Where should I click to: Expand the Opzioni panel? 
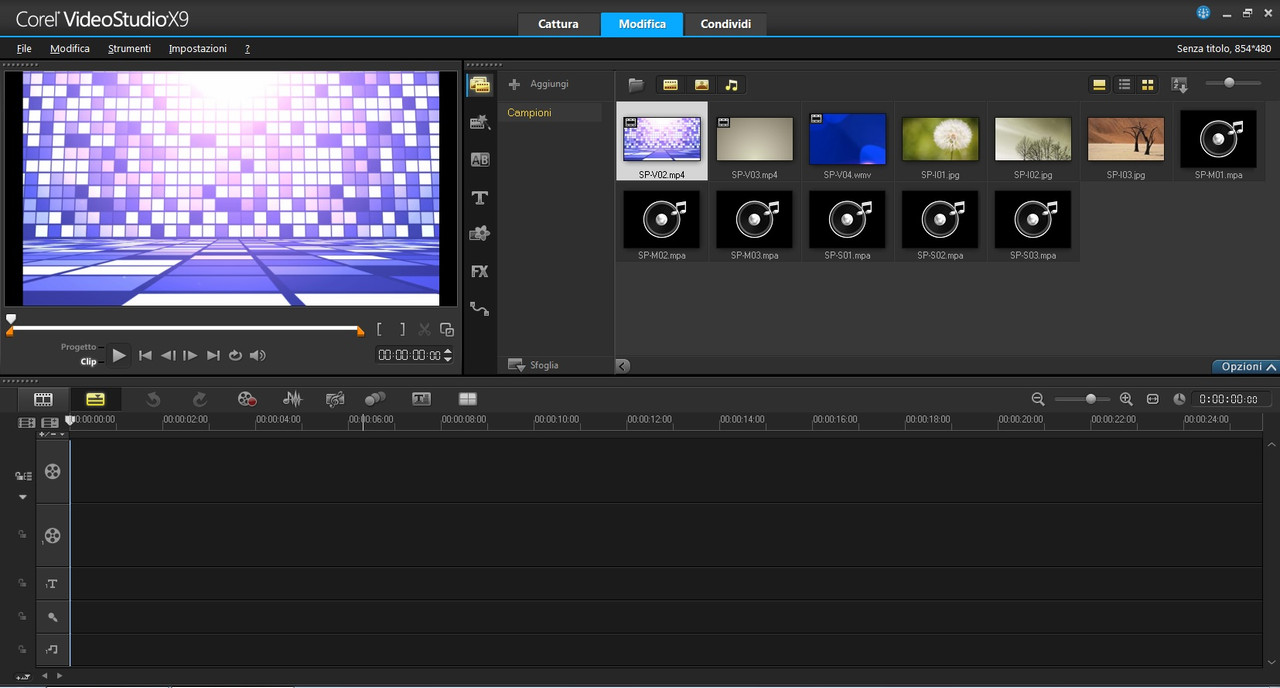pyautogui.click(x=1246, y=367)
